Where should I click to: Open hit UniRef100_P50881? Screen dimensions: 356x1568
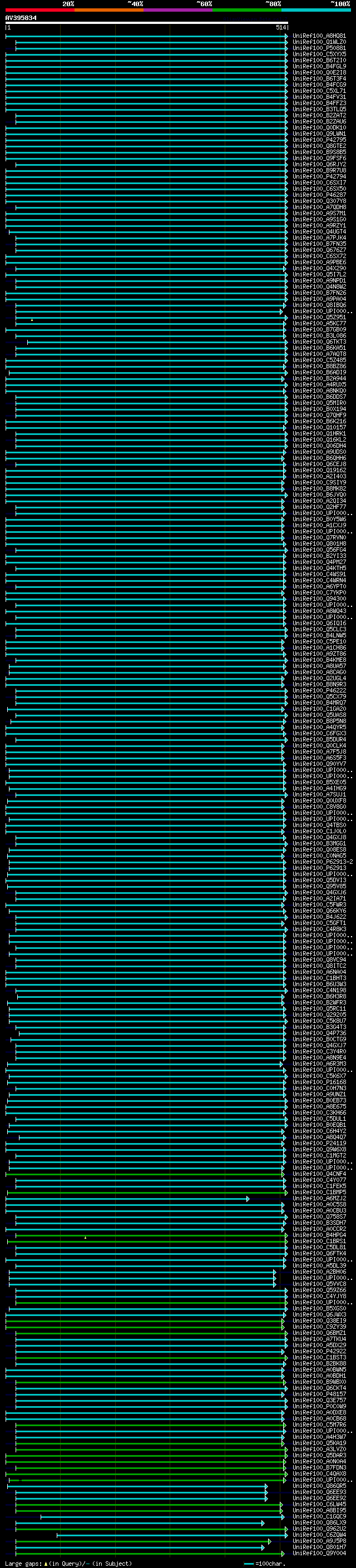(x=319, y=48)
